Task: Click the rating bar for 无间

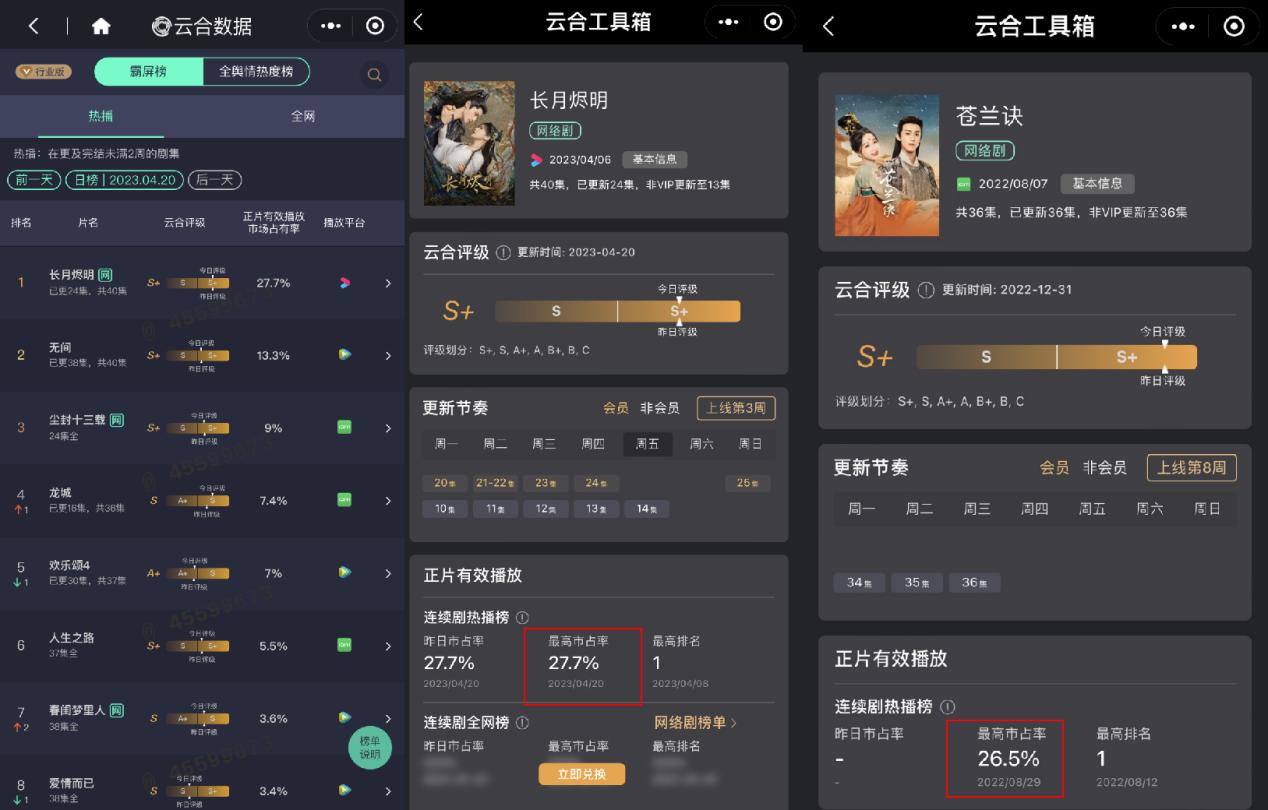Action: coord(197,355)
